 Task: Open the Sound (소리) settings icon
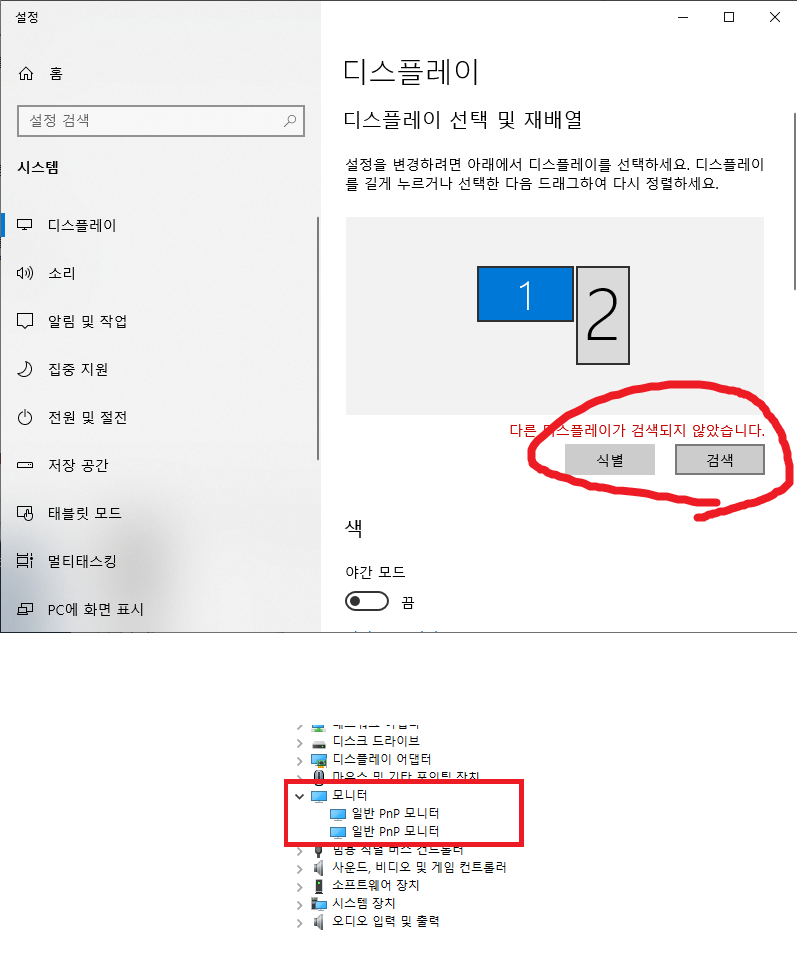pos(25,273)
